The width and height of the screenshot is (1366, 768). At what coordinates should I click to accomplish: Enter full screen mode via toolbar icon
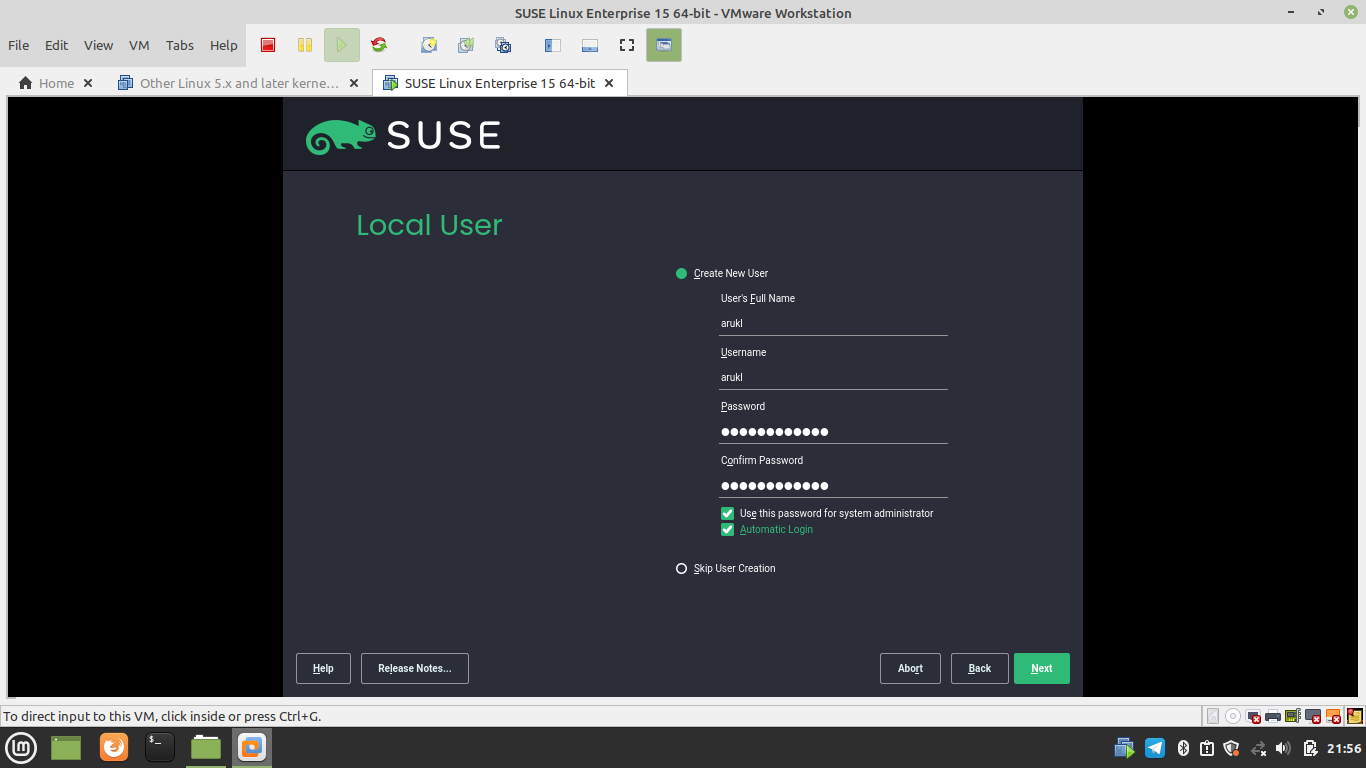627,45
